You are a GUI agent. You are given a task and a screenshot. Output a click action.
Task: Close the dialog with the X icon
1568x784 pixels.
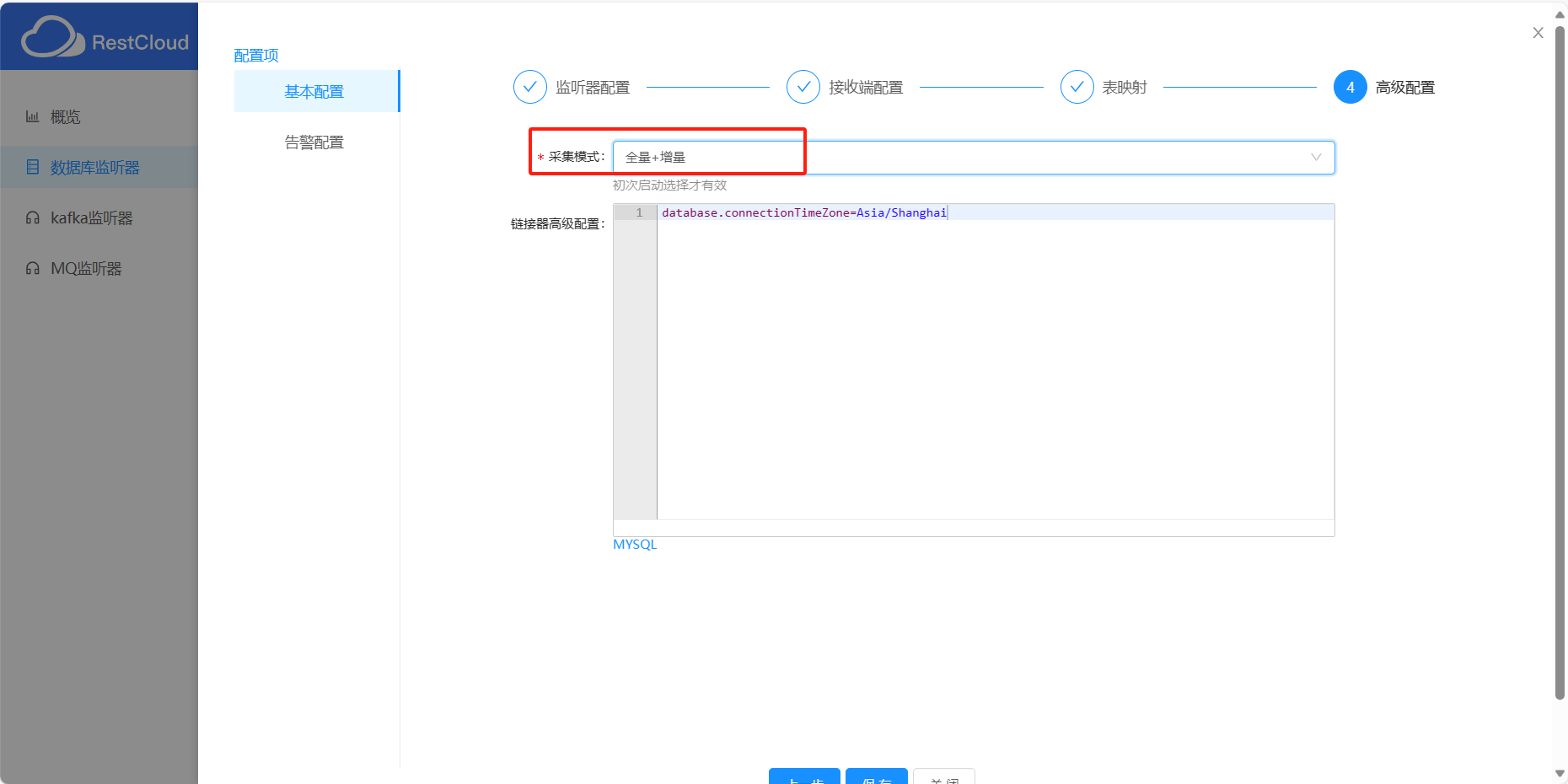coord(1538,33)
